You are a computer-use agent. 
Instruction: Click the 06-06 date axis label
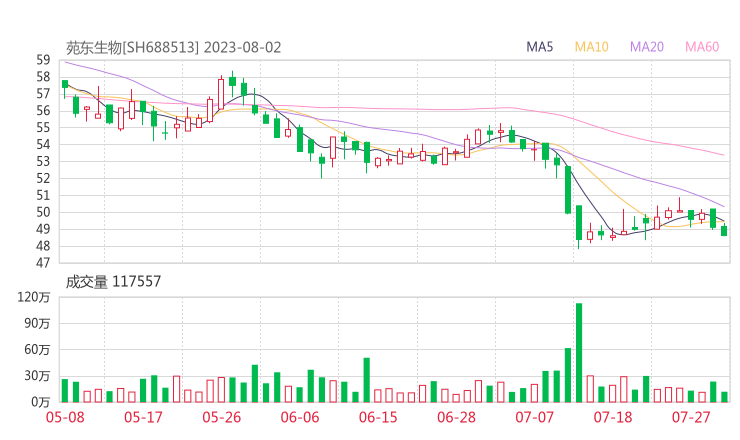pos(300,417)
